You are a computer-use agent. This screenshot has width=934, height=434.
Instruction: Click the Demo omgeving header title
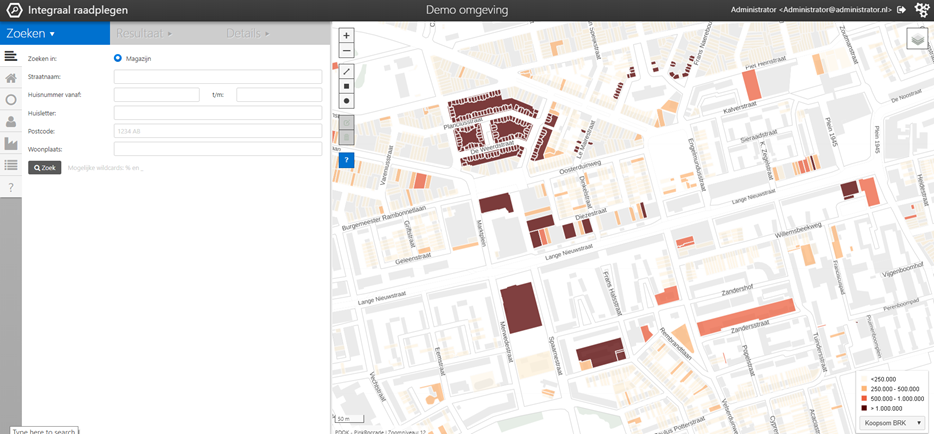[x=467, y=10]
